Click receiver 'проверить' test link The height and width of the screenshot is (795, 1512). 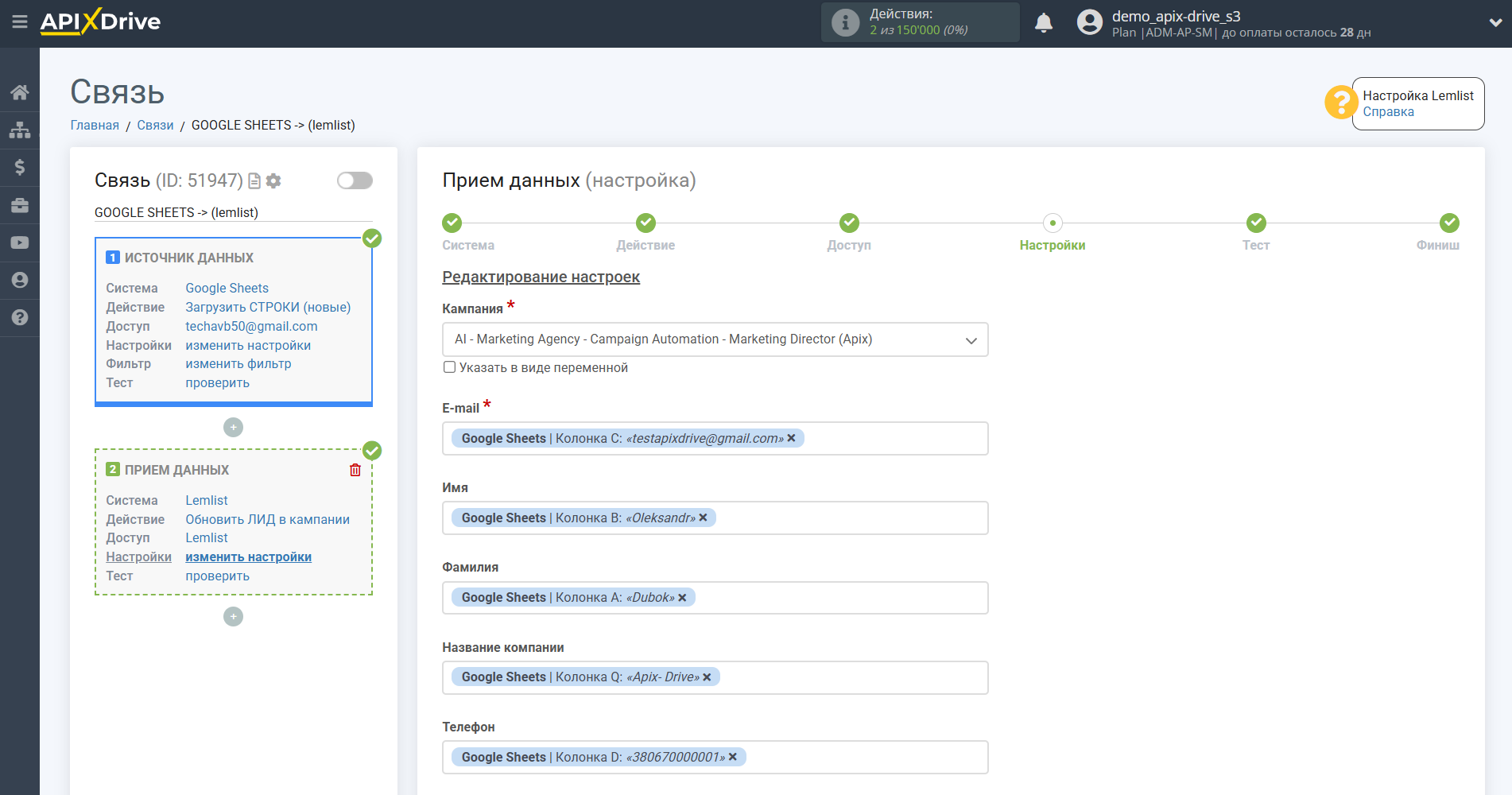coord(217,576)
